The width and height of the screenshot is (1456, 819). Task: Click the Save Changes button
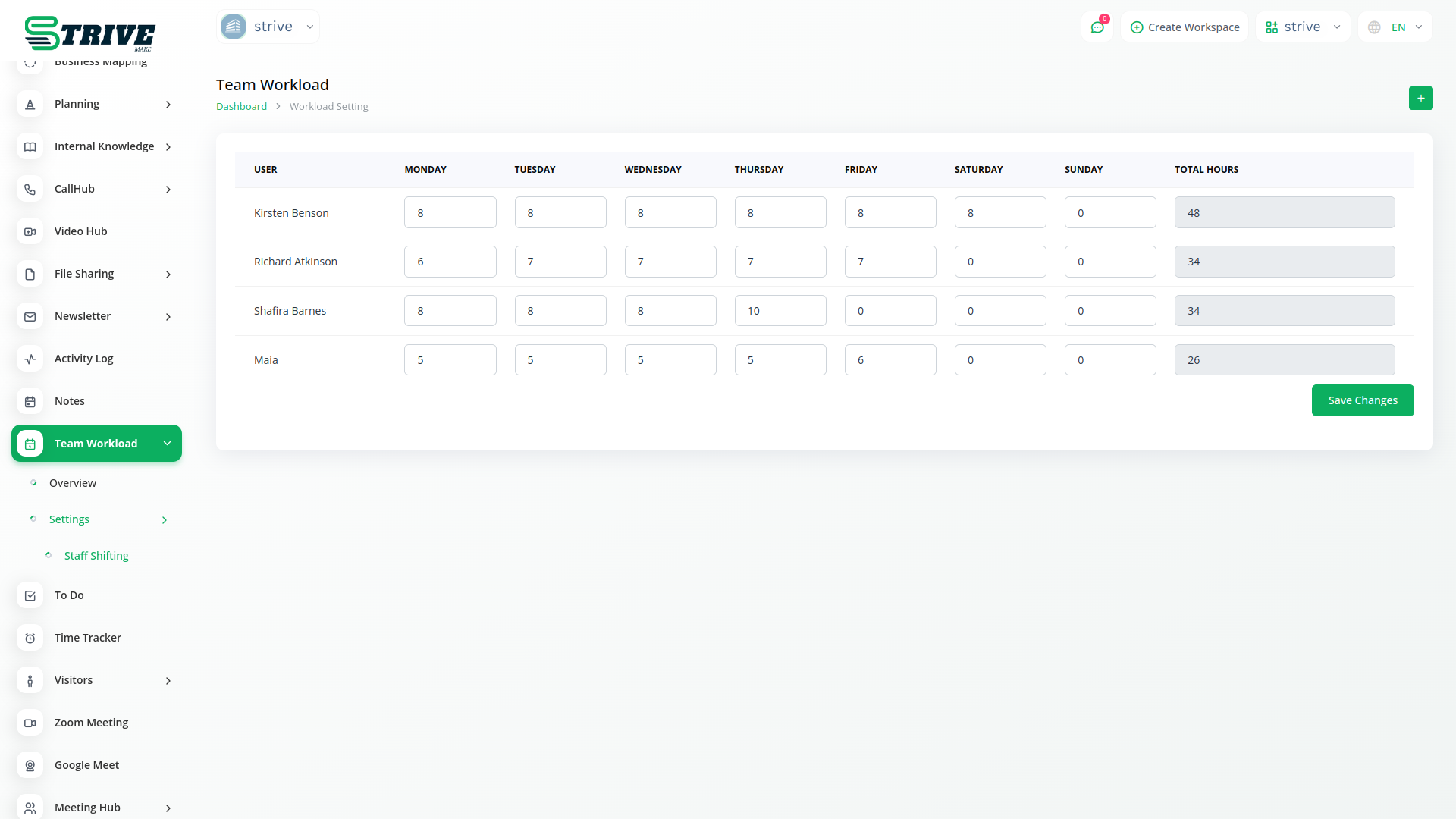click(1362, 400)
